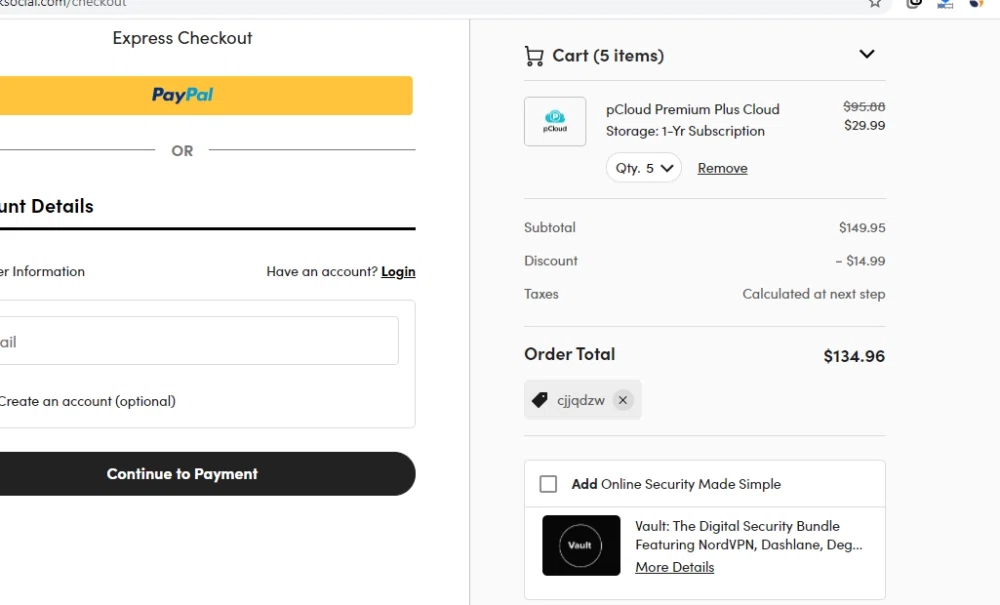1000x605 pixels.
Task: Click the coupon tag icon
Action: [x=540, y=400]
